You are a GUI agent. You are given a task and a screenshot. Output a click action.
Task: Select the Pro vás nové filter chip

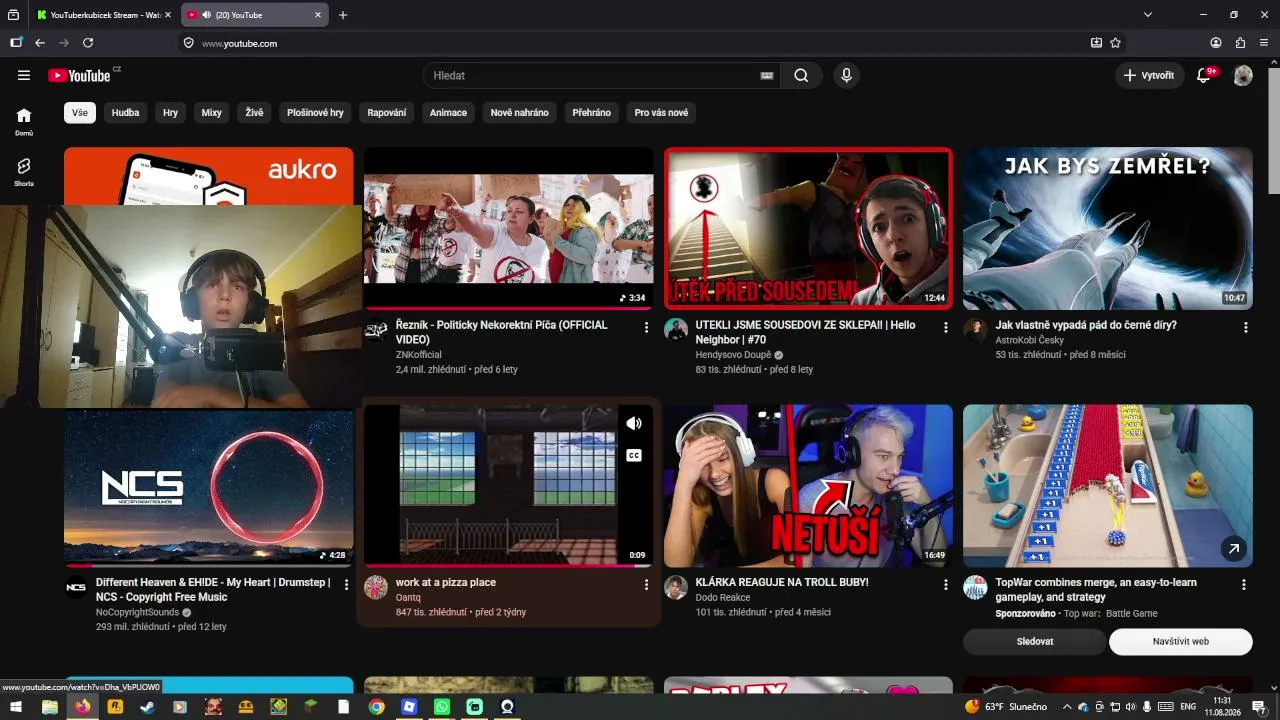click(662, 113)
